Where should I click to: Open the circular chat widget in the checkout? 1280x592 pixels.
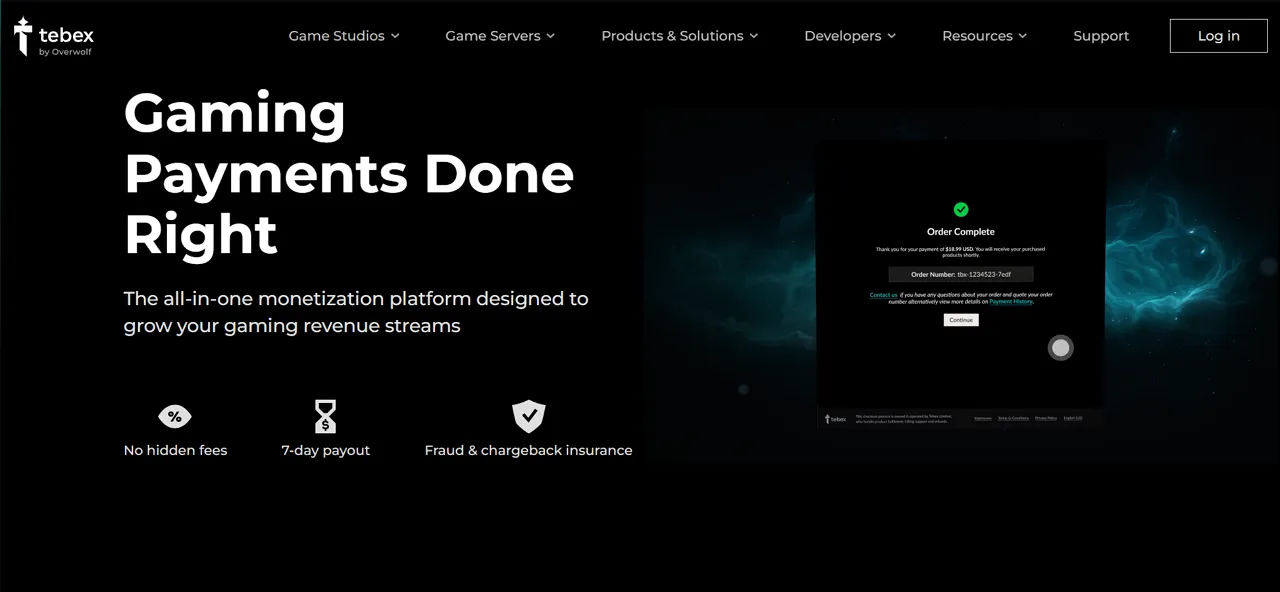coord(1060,347)
